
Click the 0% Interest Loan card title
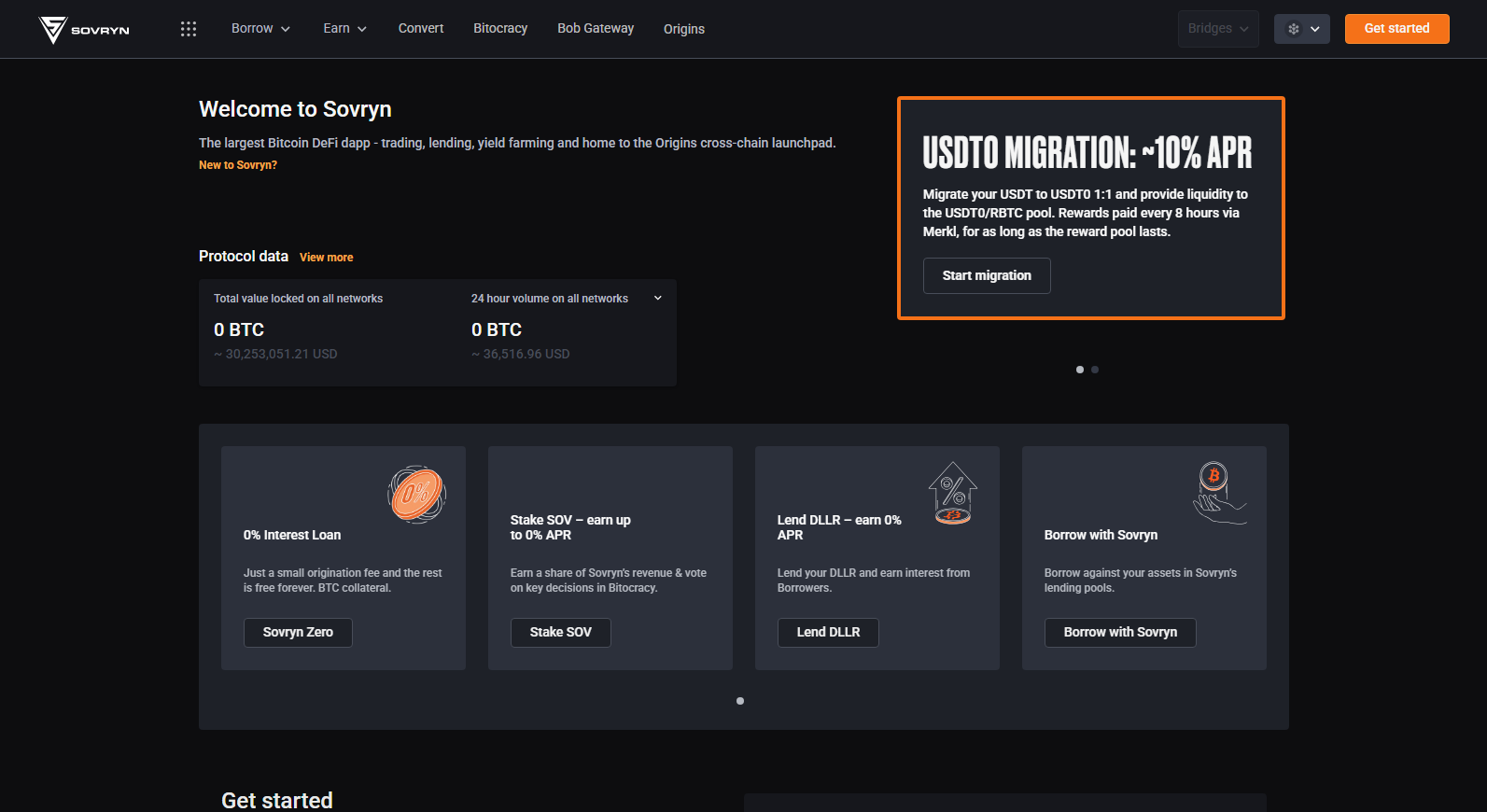click(292, 536)
